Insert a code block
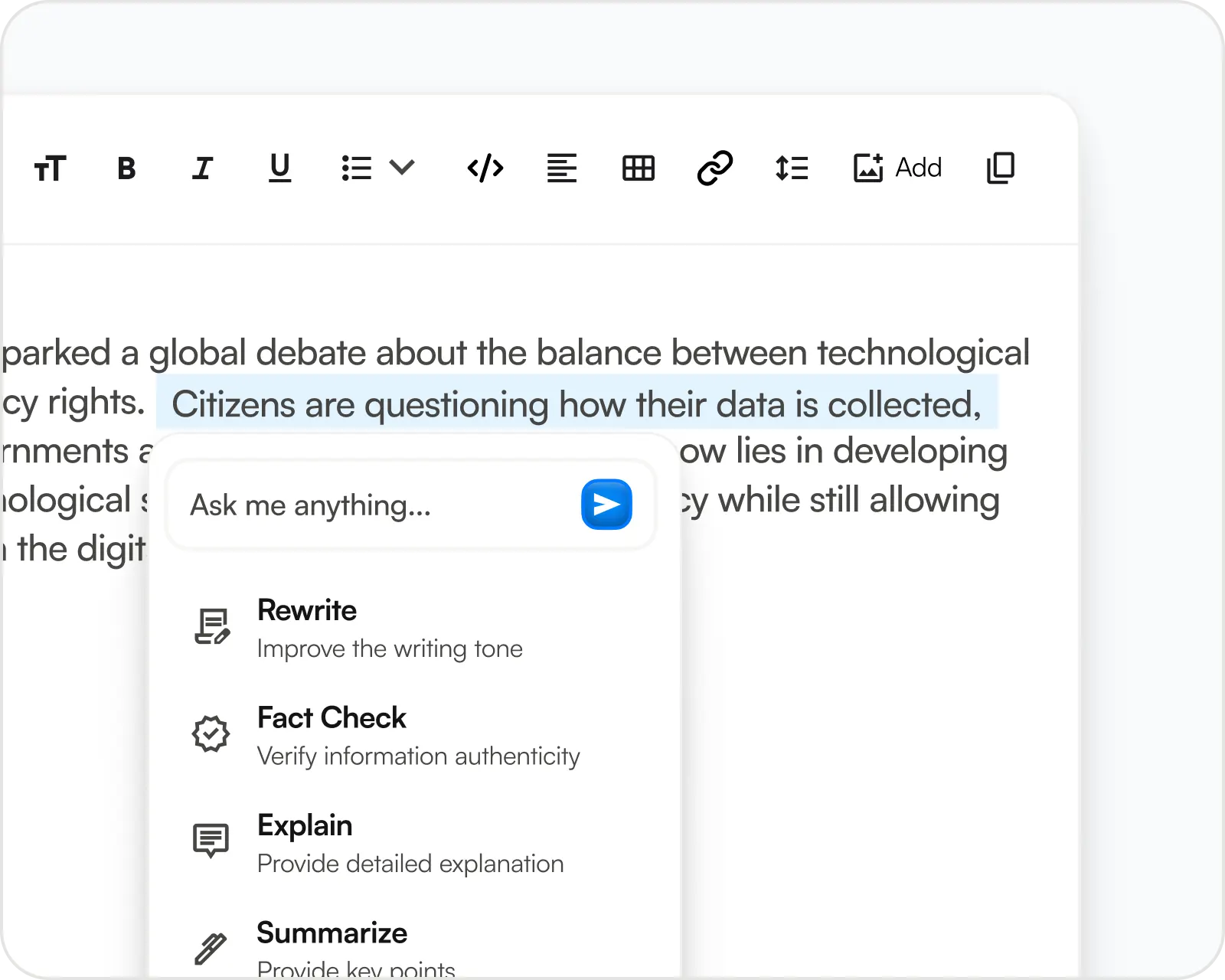Screen dimensions: 1225x980 click(485, 168)
